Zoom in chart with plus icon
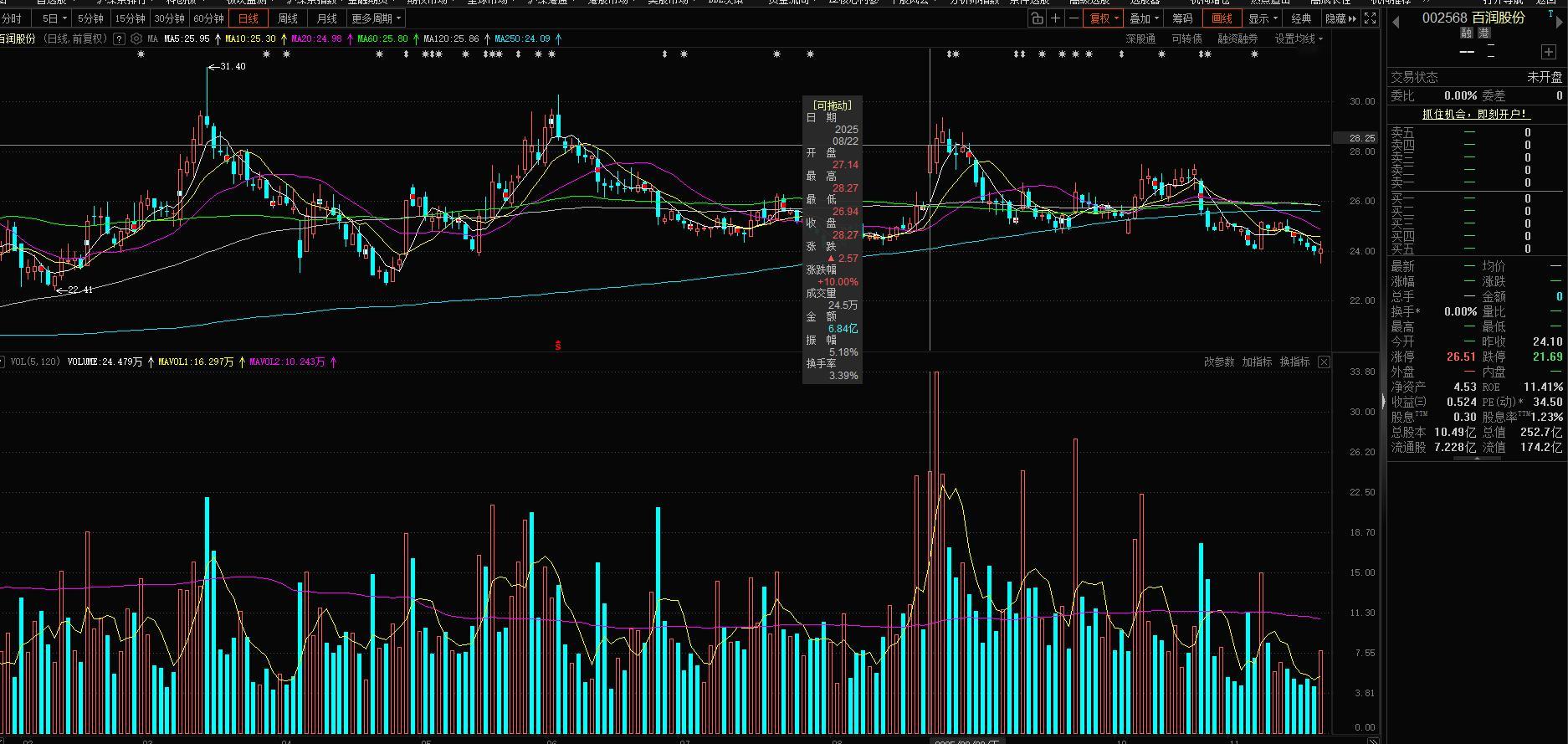 click(x=1056, y=18)
